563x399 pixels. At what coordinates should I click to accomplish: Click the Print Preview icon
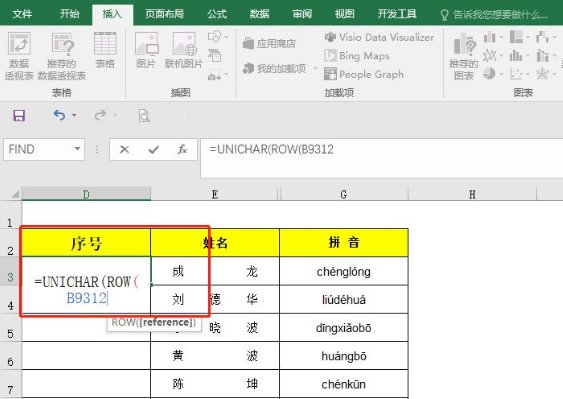pos(144,116)
